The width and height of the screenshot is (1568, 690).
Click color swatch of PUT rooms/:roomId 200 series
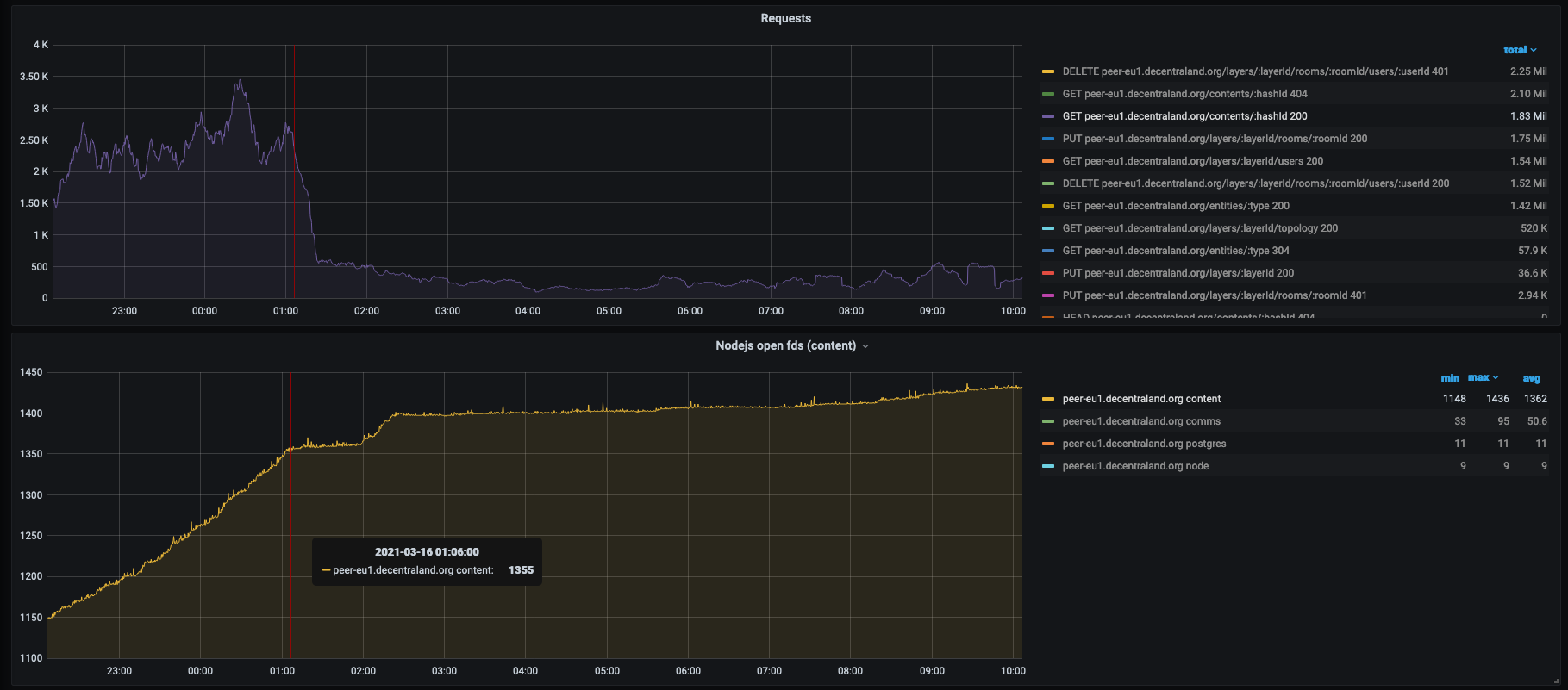point(1048,139)
